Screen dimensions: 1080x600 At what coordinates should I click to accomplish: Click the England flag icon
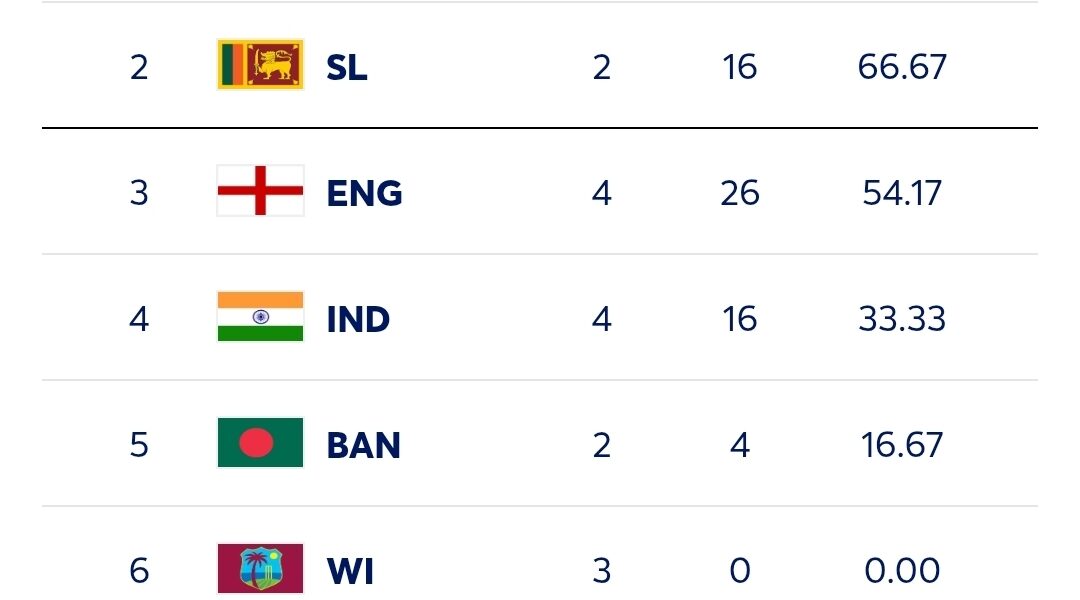[260, 191]
